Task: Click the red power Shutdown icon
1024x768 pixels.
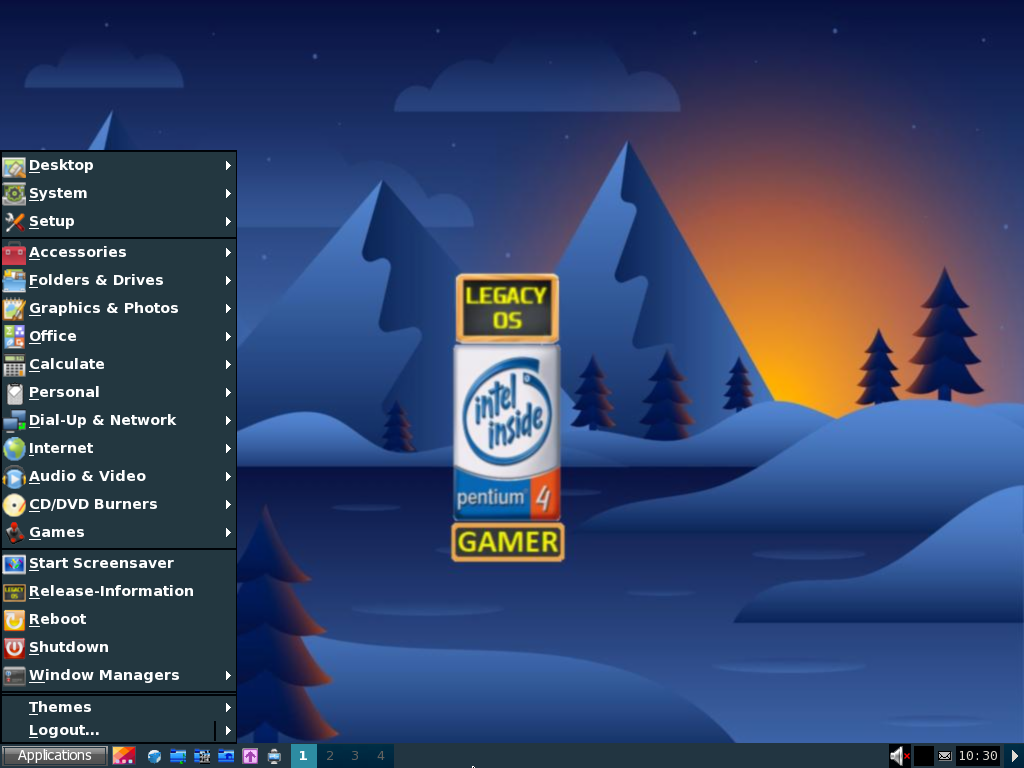Action: [14, 648]
